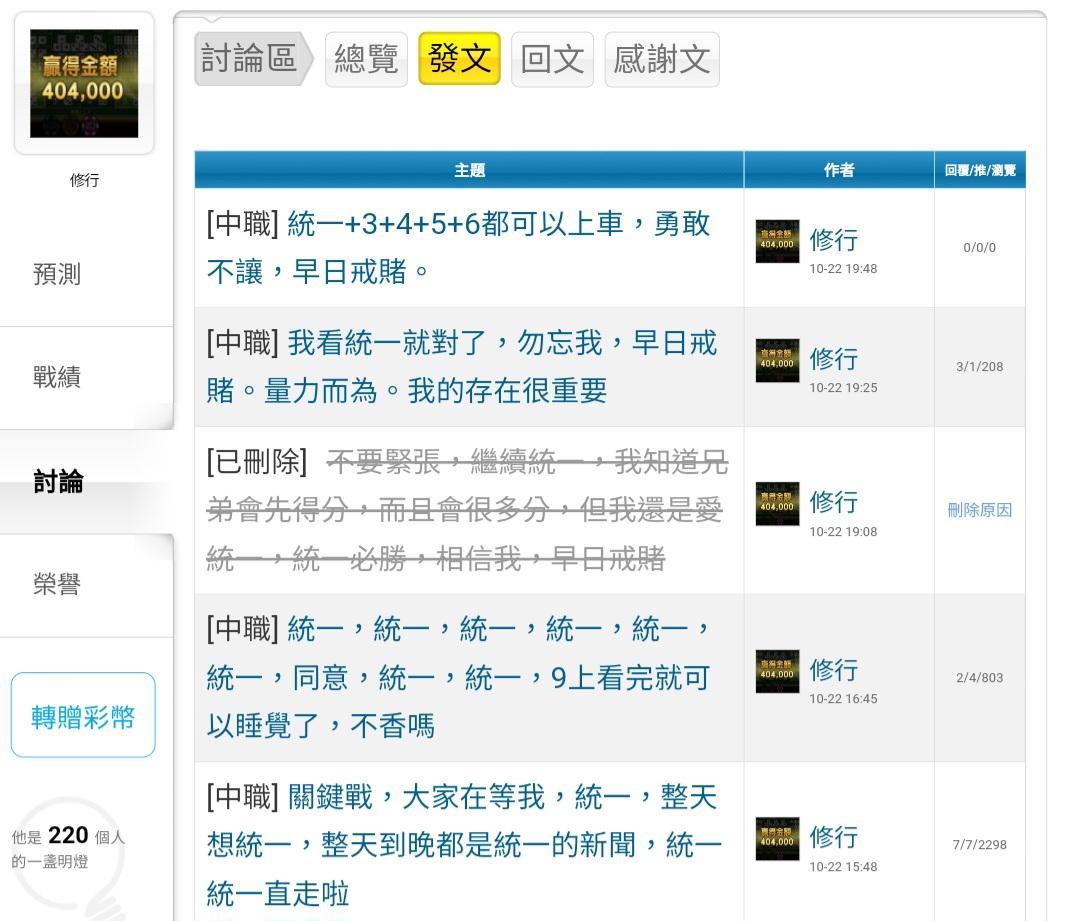The image size is (1080, 921).
Task: Open post 關鍵戰，大家在等我
Action: [464, 845]
